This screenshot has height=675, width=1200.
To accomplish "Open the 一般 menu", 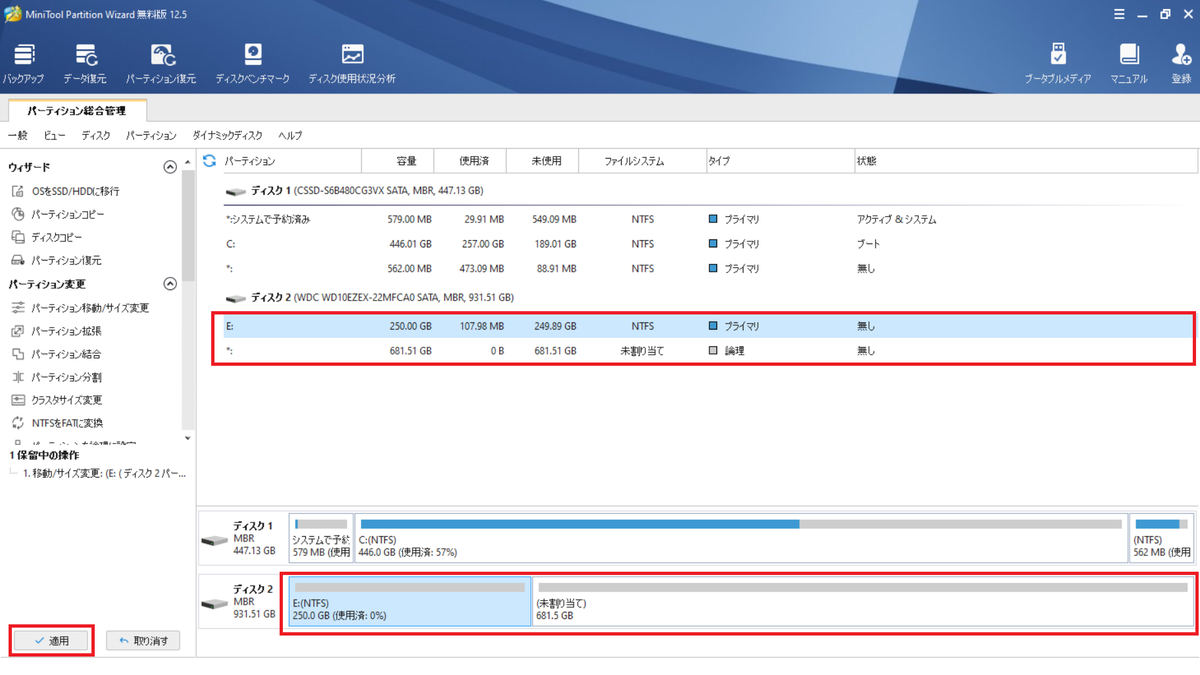I will click(x=18, y=135).
